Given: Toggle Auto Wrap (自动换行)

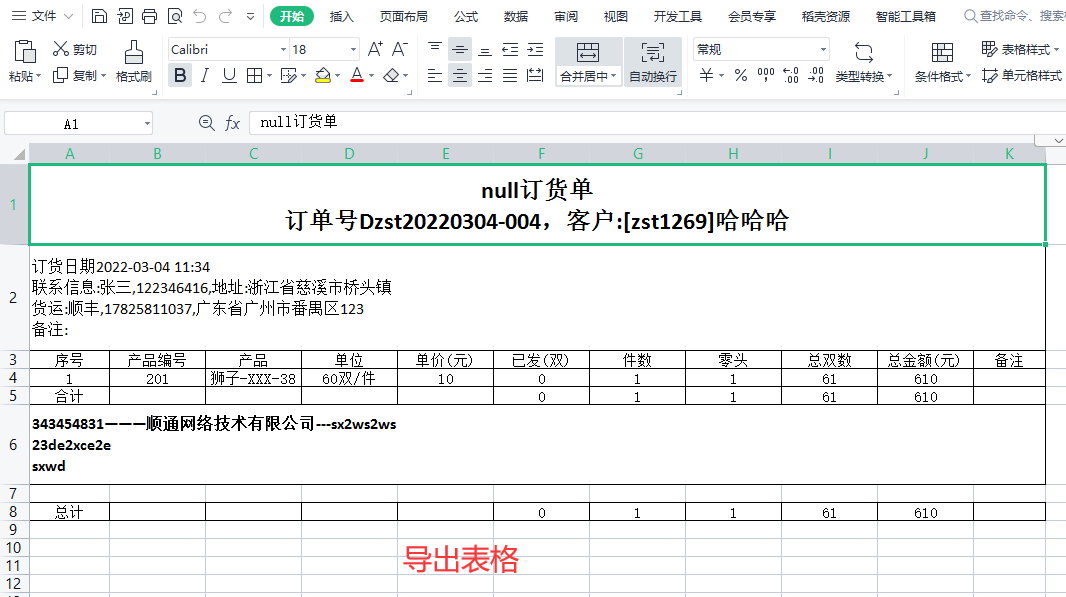Looking at the screenshot, I should click(x=652, y=62).
